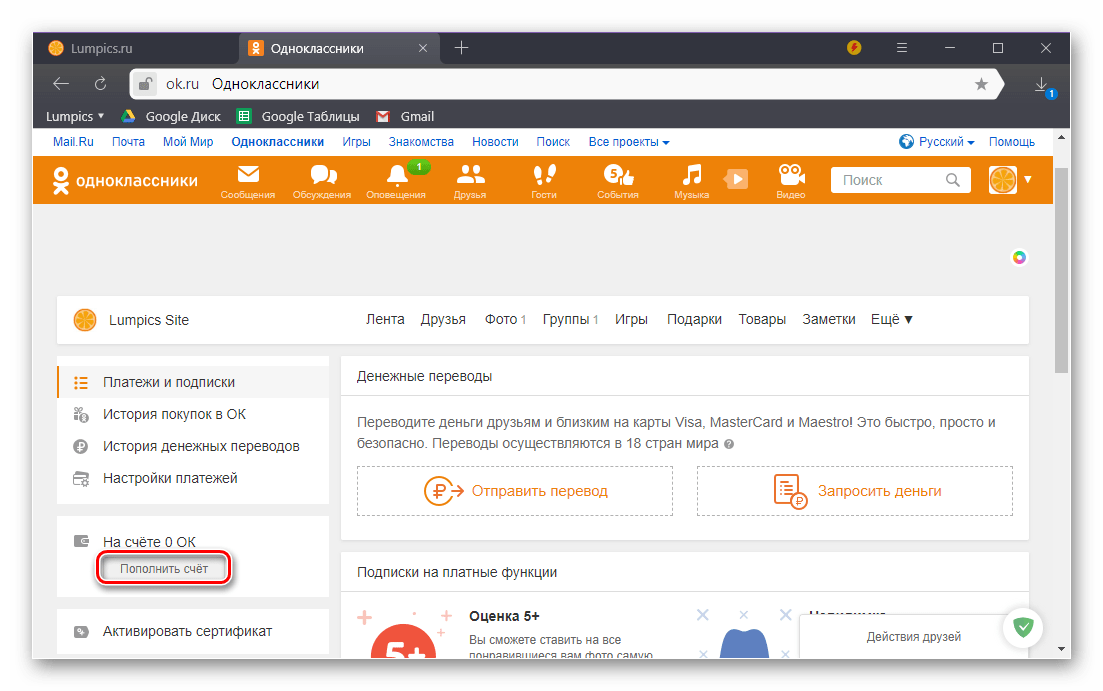Open Сообщения from the orange toolbar
Screen dimensions: 1103x691
pyautogui.click(x=247, y=181)
